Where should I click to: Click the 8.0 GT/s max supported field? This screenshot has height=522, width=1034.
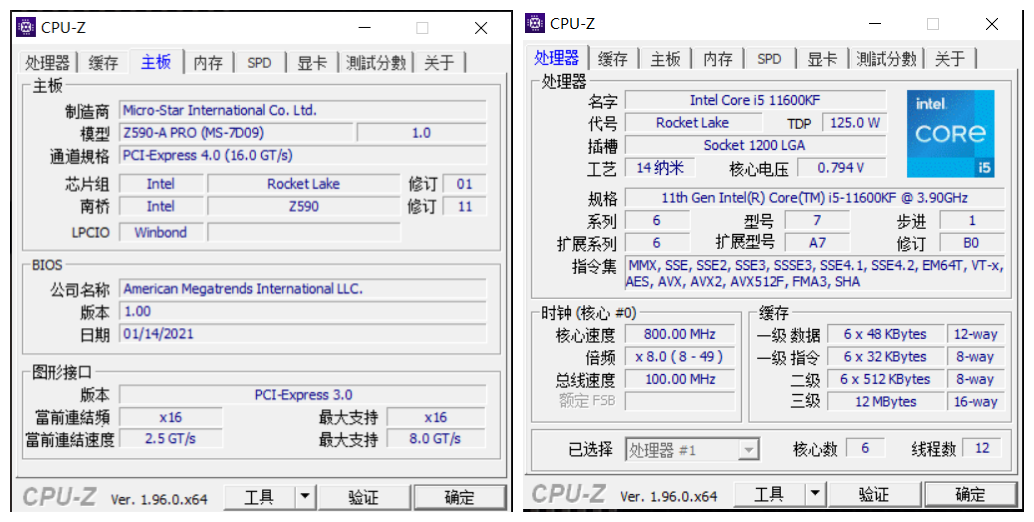(x=435, y=438)
